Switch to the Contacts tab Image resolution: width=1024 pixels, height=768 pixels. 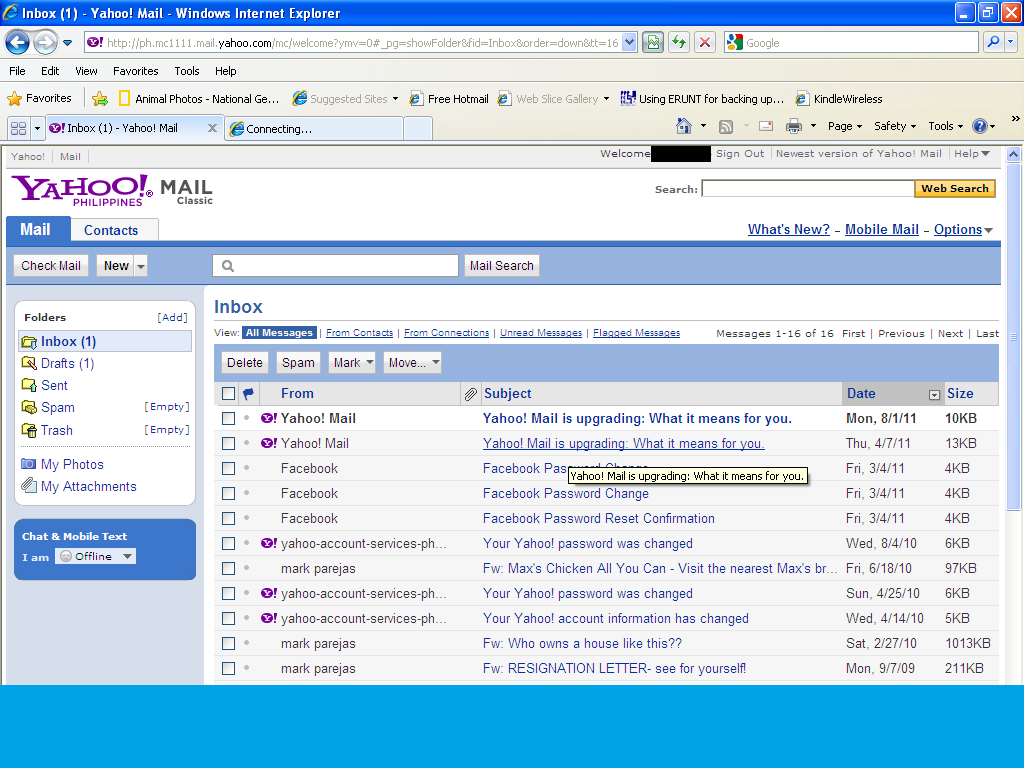click(x=111, y=230)
